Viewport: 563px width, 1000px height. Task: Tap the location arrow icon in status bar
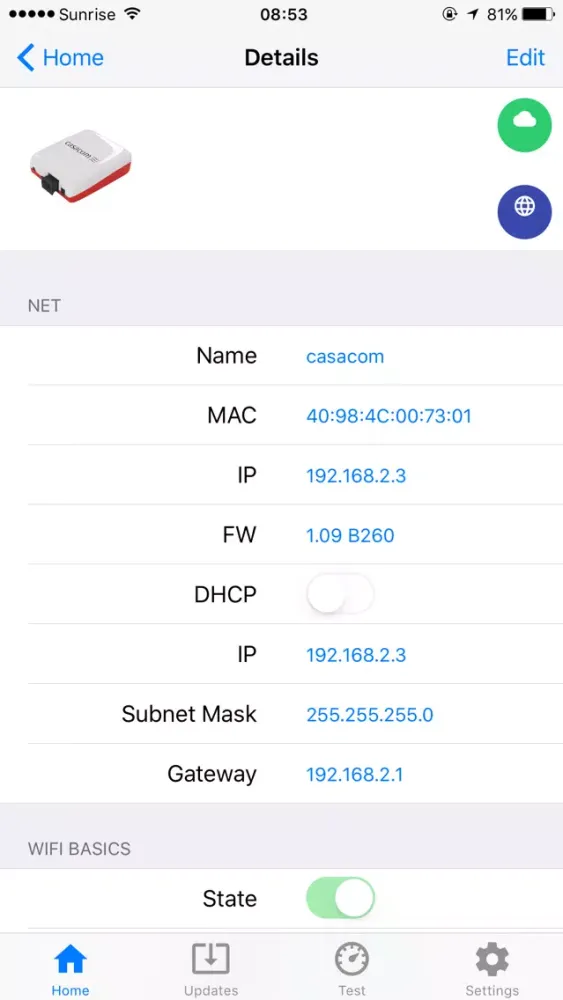point(472,14)
